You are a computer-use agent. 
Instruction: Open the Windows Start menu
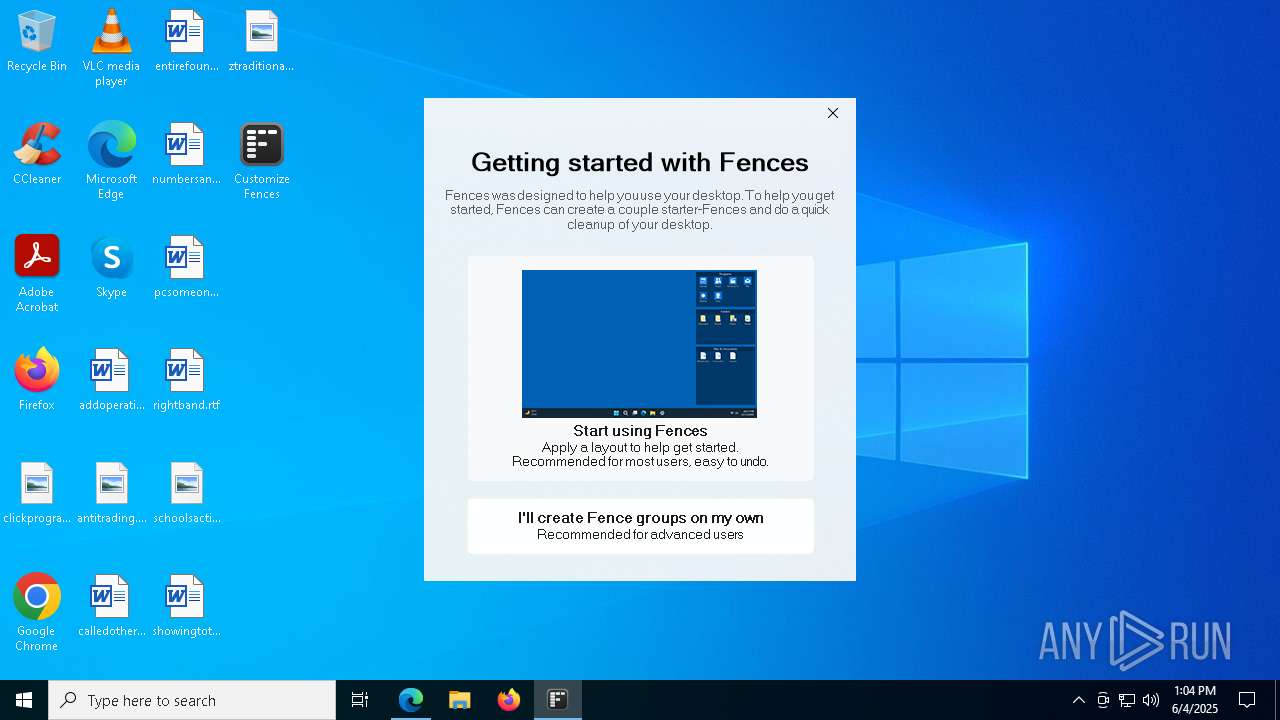point(24,700)
